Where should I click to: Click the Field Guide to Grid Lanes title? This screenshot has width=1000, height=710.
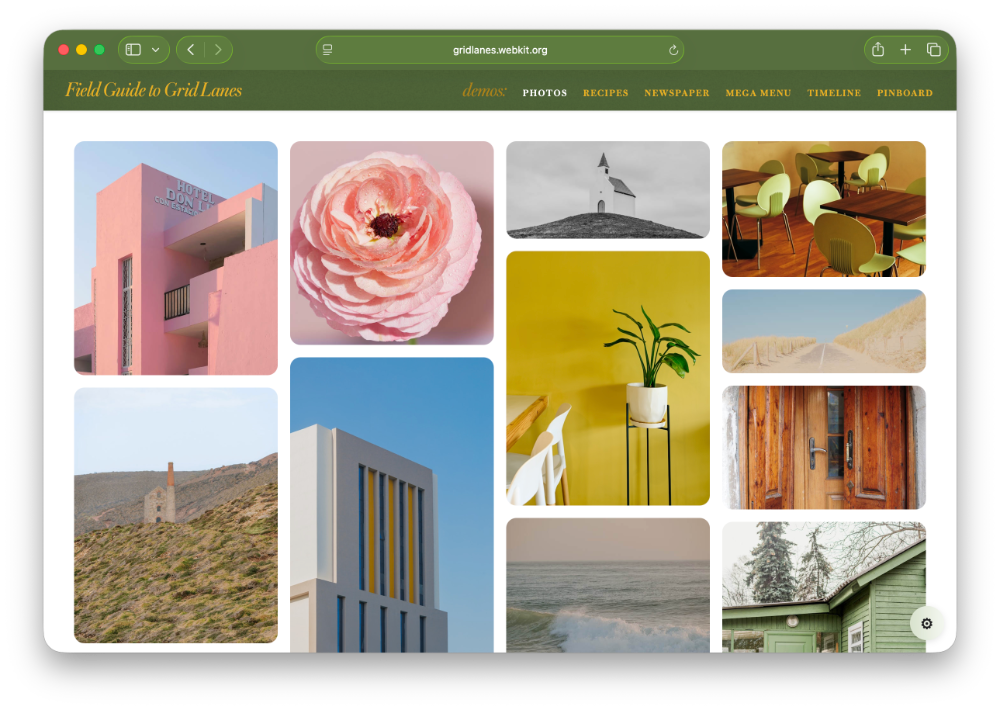pyautogui.click(x=154, y=90)
